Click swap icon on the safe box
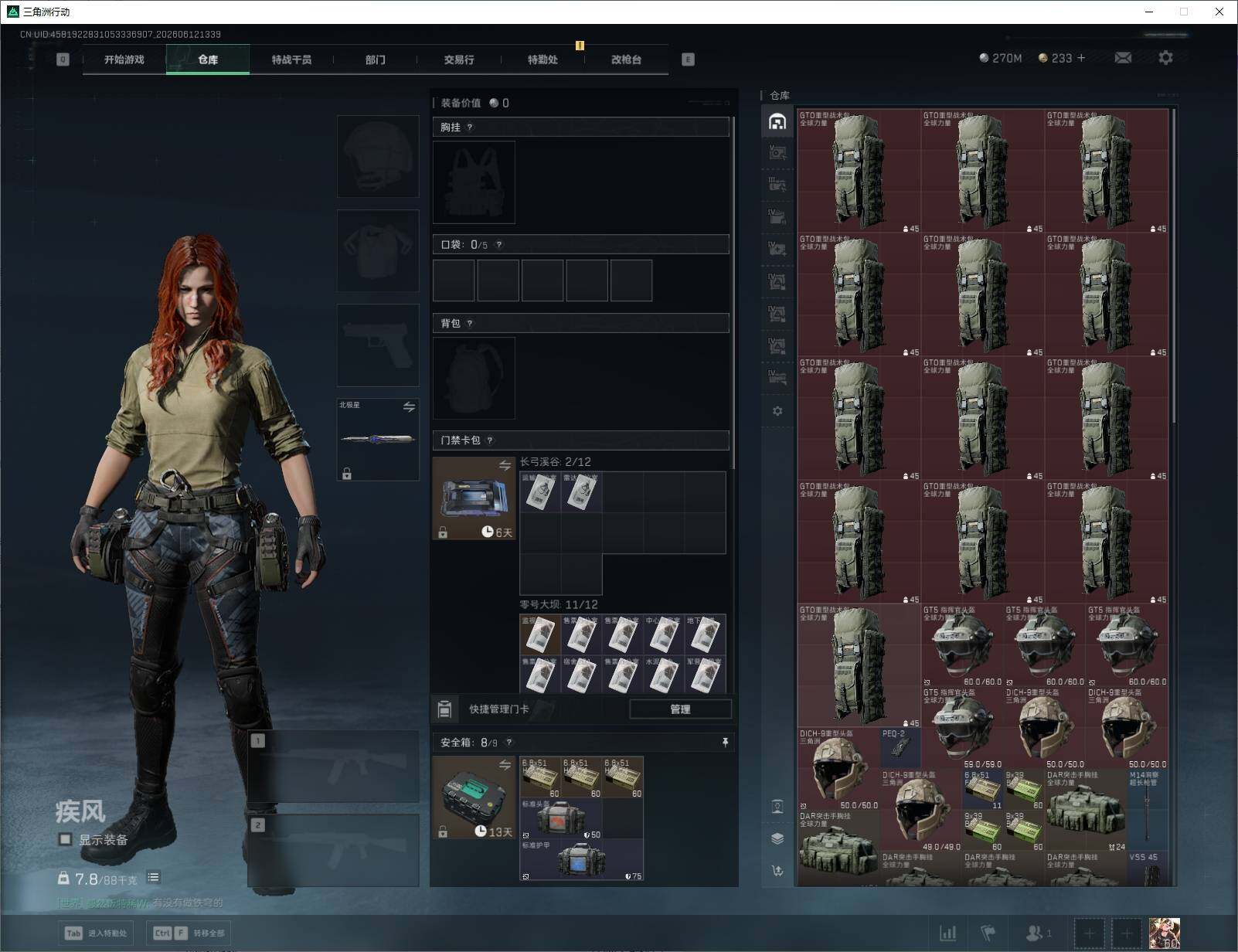 pyautogui.click(x=505, y=765)
